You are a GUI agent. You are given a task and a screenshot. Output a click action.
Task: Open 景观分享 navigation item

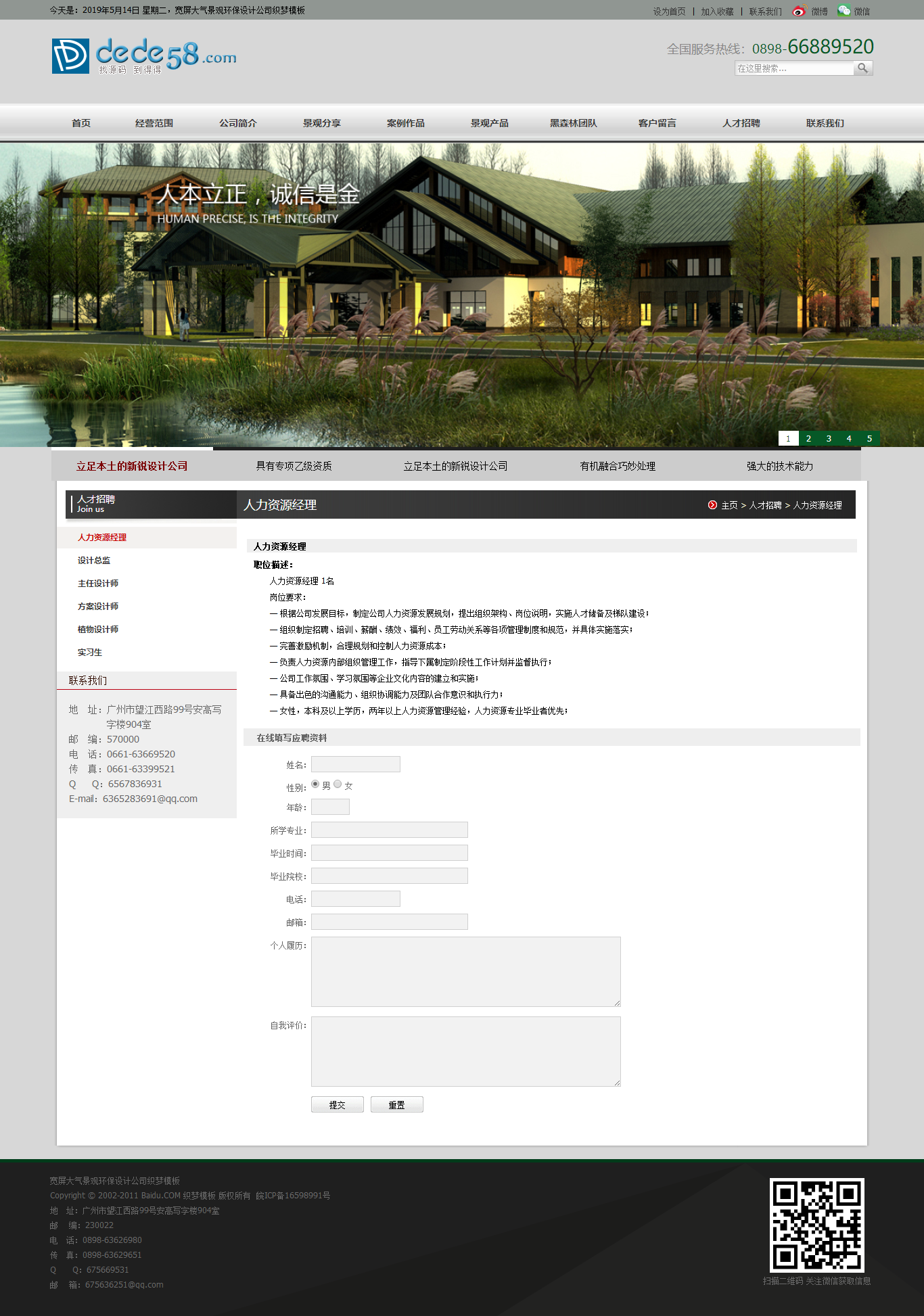pyautogui.click(x=322, y=122)
